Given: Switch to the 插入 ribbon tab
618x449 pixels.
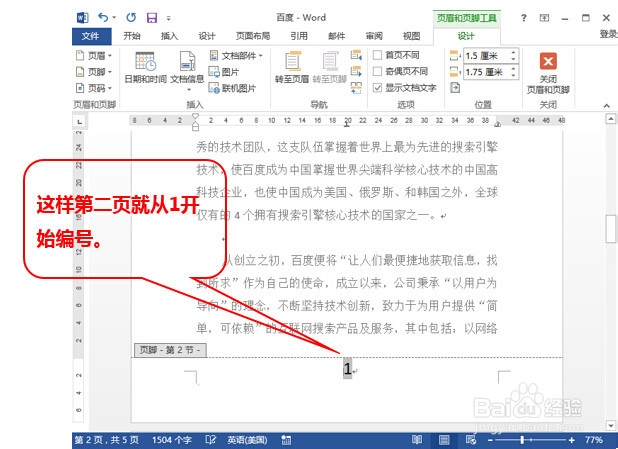Looking at the screenshot, I should (x=169, y=36).
